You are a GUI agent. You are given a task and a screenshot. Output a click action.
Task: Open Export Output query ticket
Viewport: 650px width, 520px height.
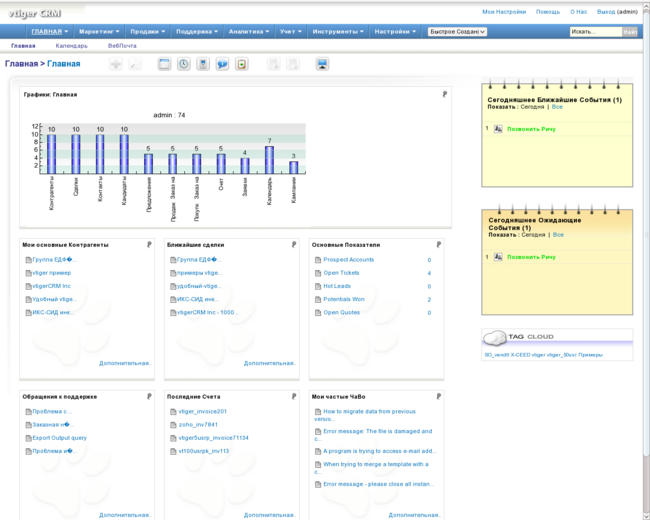(x=60, y=438)
